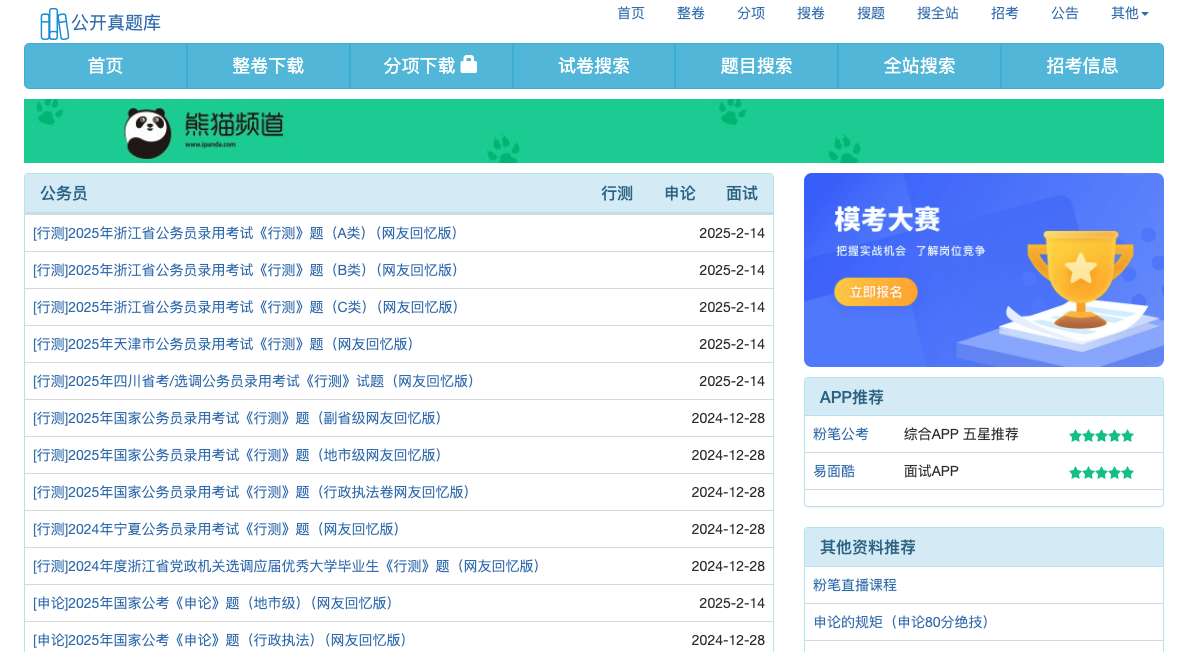This screenshot has width=1193, height=652.
Task: Open 2025年天津市公务员《行测》题 link
Action: coord(223,344)
